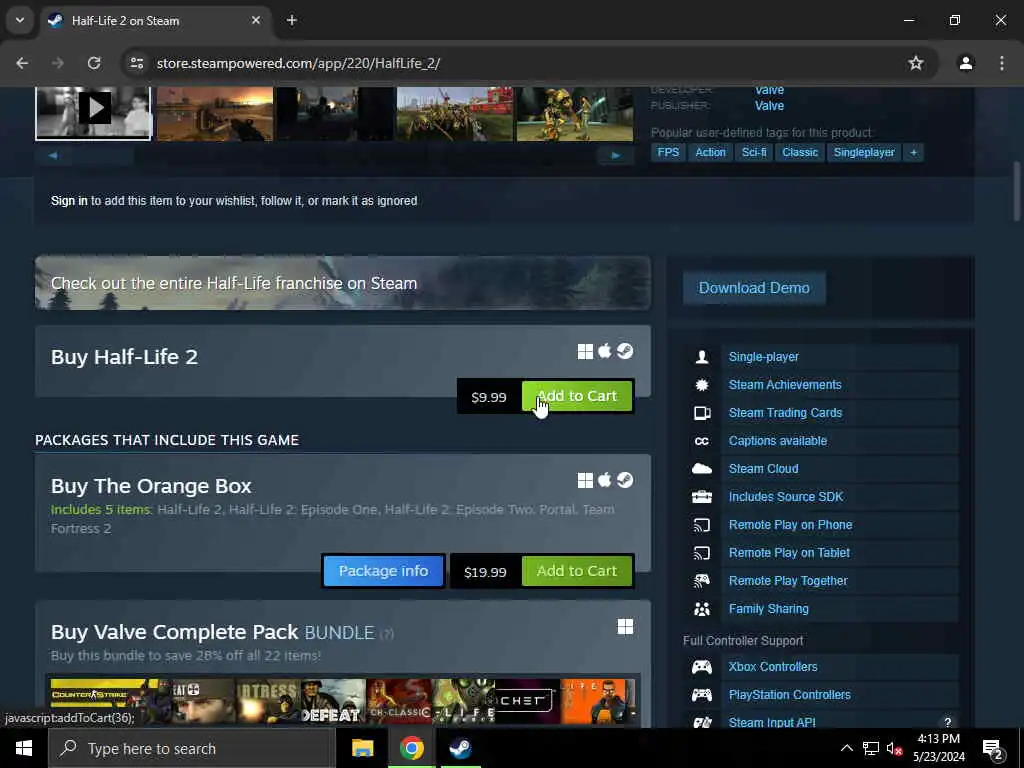Image resolution: width=1024 pixels, height=768 pixels.
Task: Click the Apple icon in Buy Half-Life 2
Action: [x=605, y=351]
